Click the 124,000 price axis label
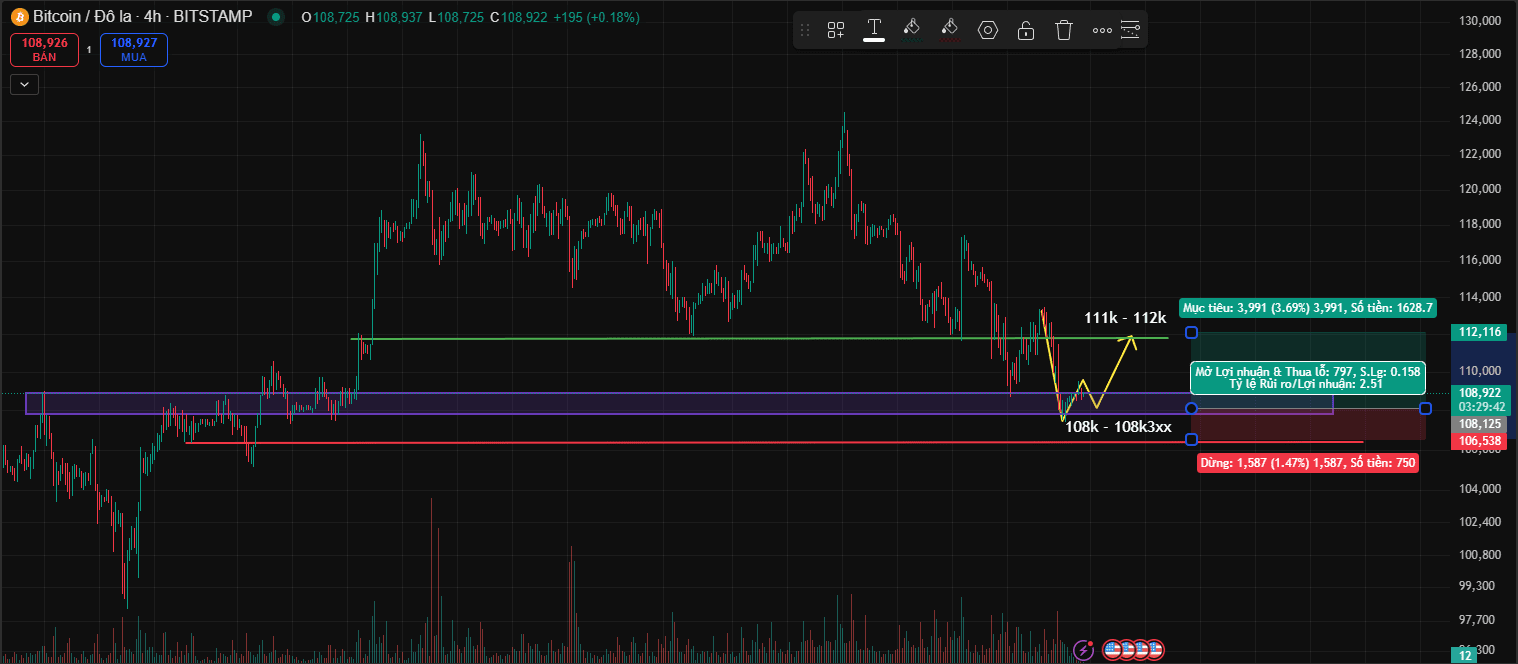Image resolution: width=1518 pixels, height=664 pixels. point(1480,120)
